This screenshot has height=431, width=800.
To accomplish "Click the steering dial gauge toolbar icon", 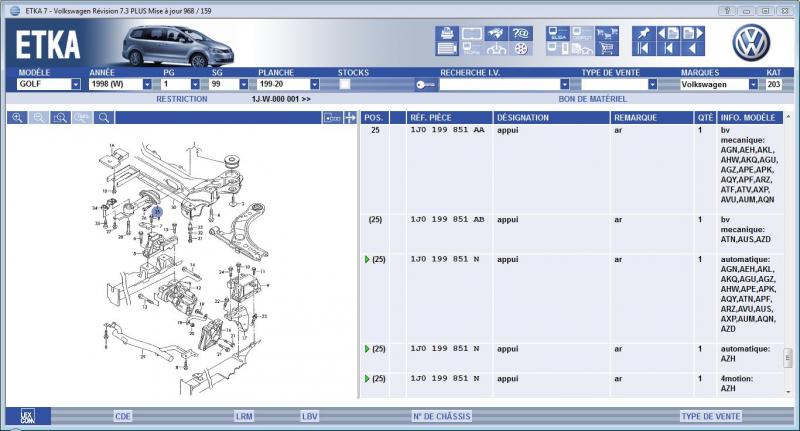I will coord(496,49).
